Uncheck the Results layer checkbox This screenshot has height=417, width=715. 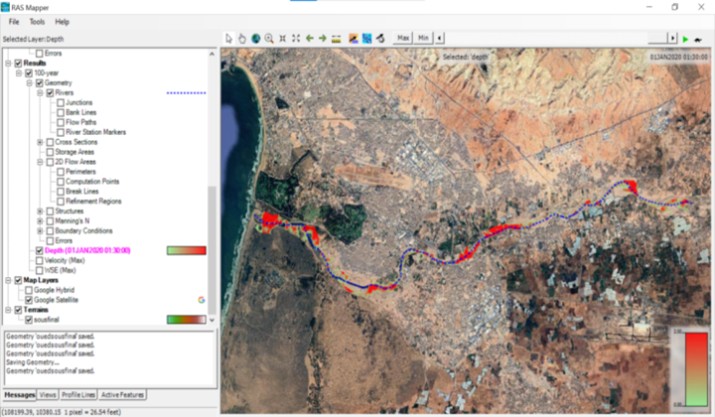click(x=18, y=63)
